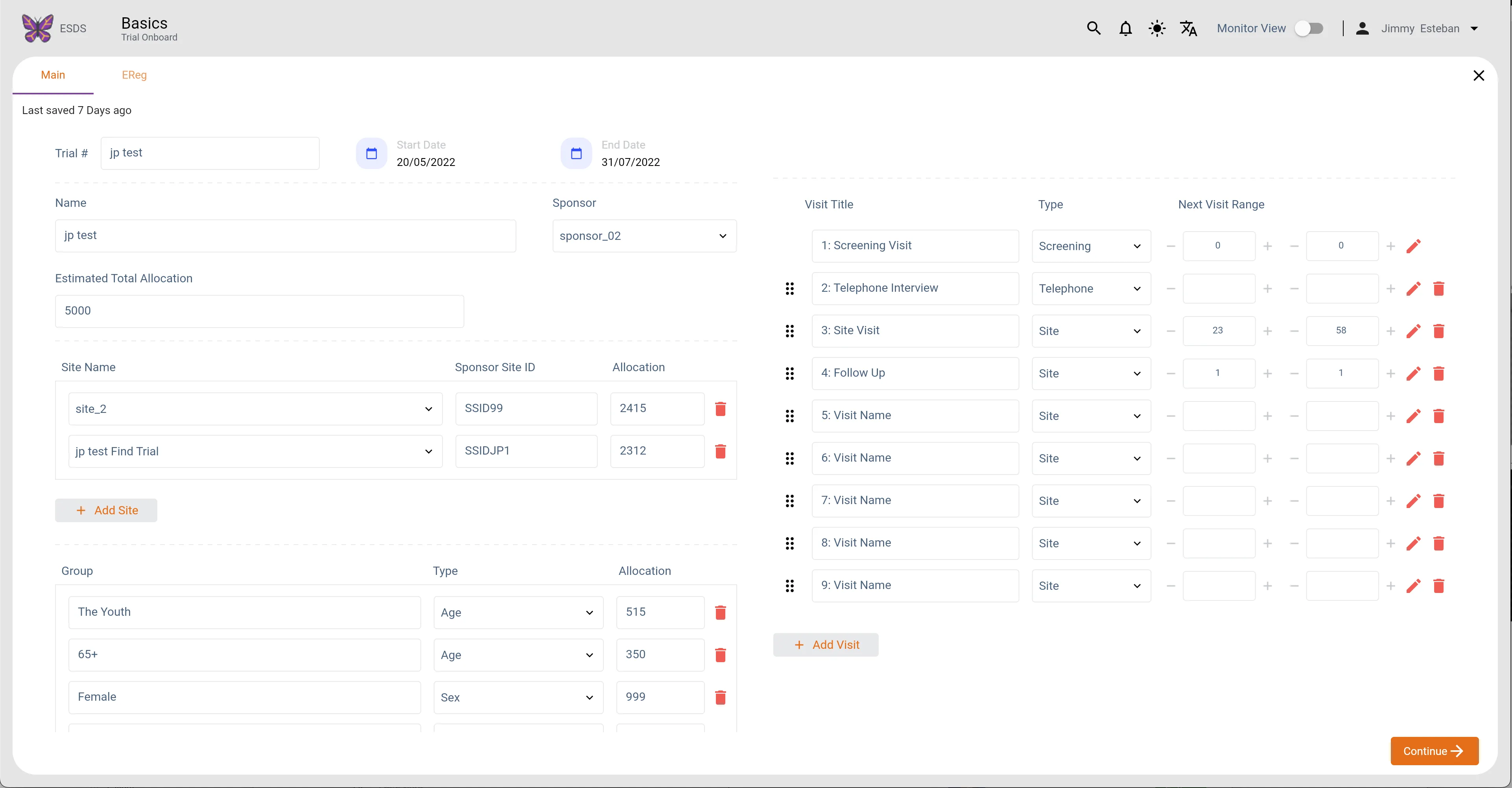The image size is (1512, 788).
Task: Click the Add Visit button
Action: [x=825, y=644]
